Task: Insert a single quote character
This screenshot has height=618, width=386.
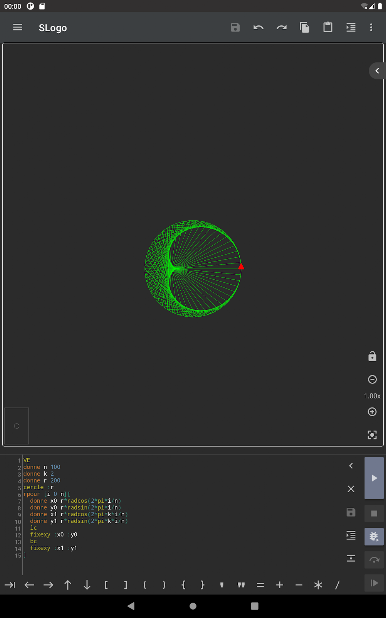Action: (222, 585)
